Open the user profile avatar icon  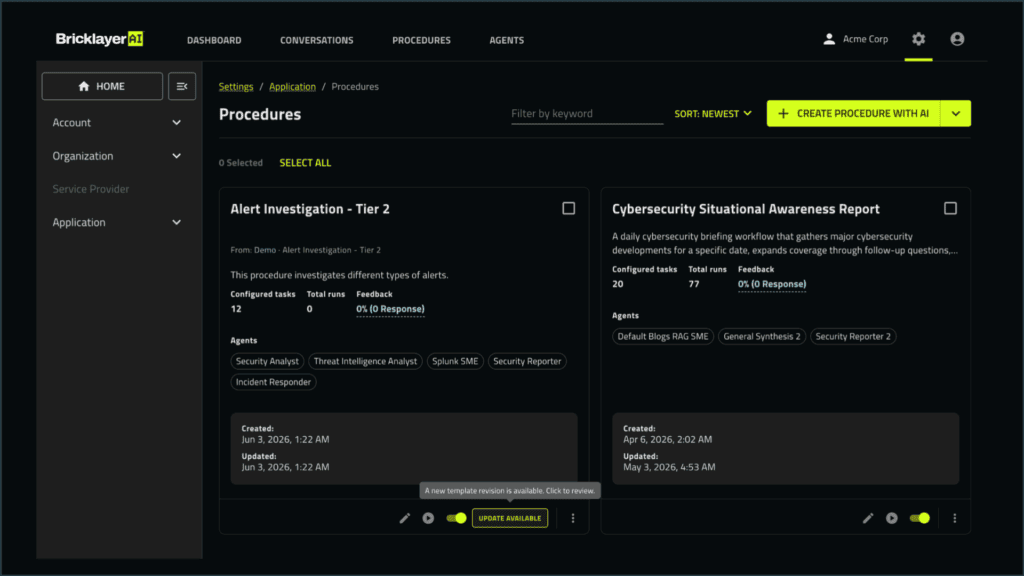pos(957,39)
